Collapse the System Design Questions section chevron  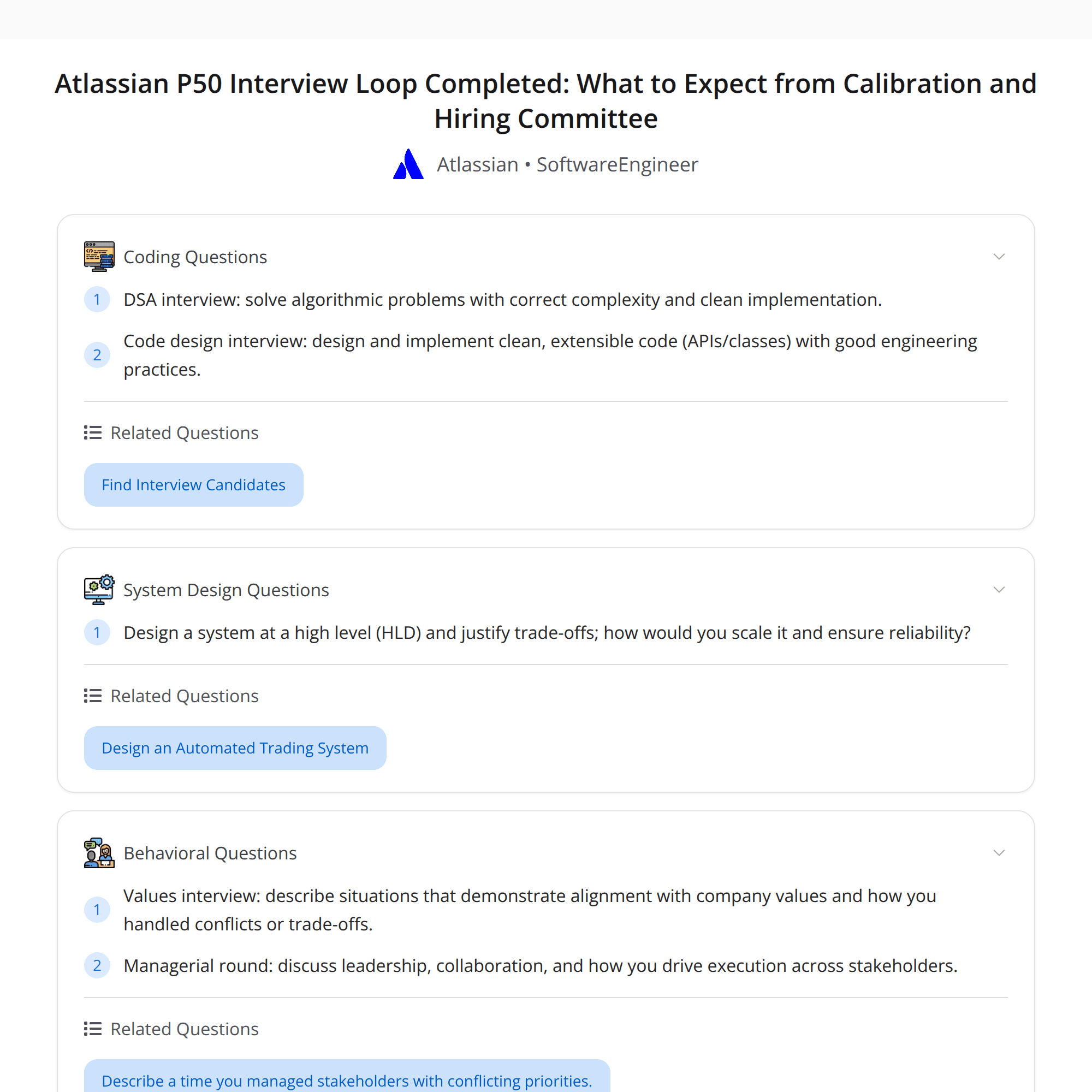pyautogui.click(x=999, y=590)
